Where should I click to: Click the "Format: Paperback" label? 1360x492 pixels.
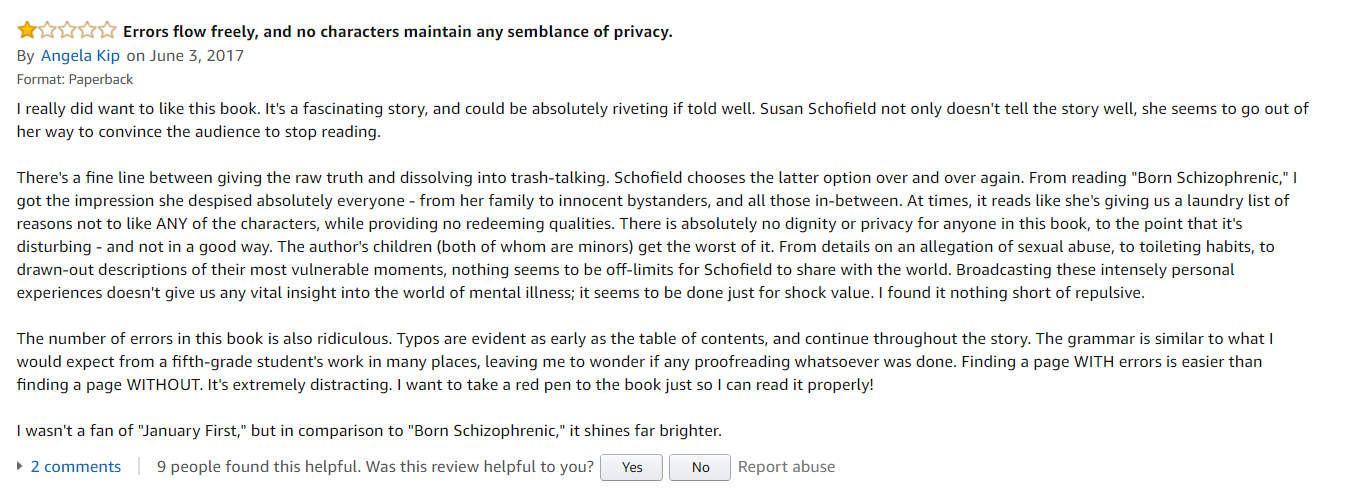tap(75, 79)
